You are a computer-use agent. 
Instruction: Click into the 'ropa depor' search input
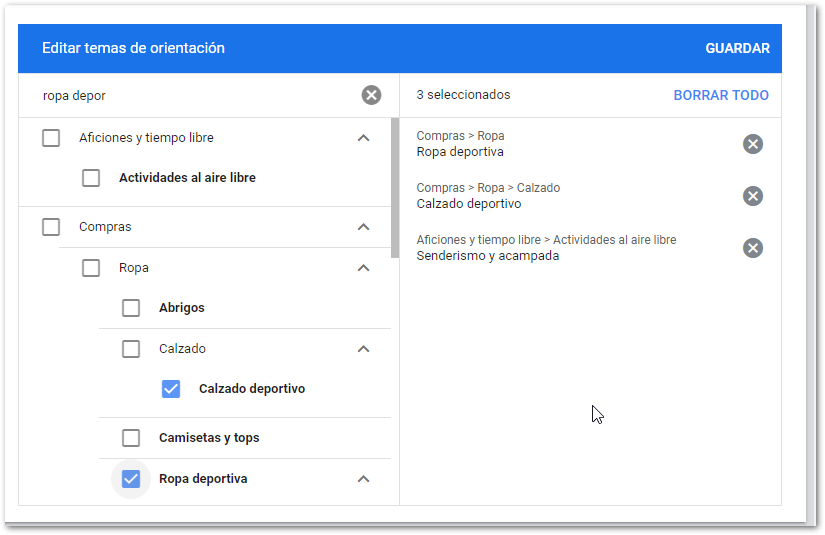[x=190, y=96]
